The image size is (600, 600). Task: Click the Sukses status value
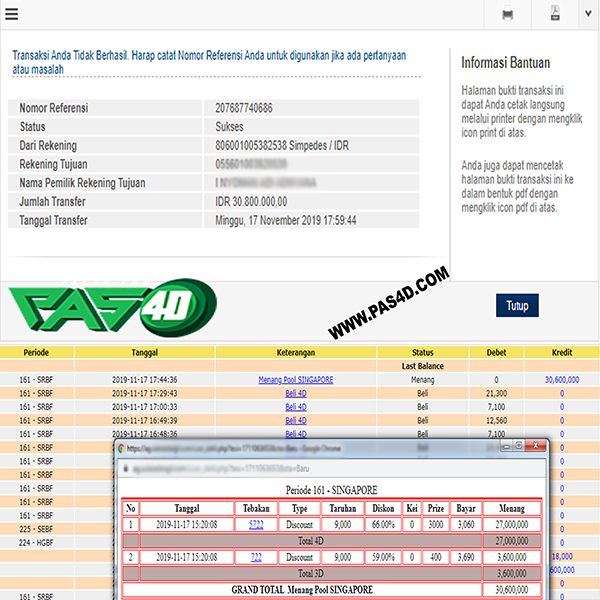pos(229,127)
